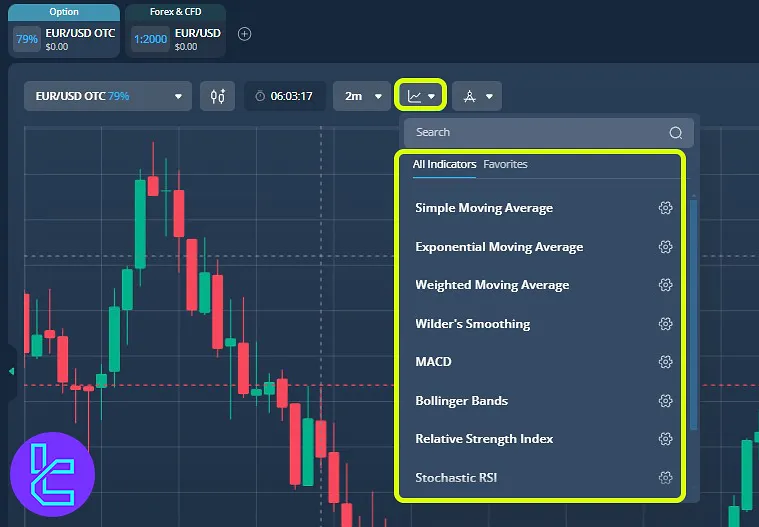The width and height of the screenshot is (759, 527).
Task: Open settings gear for Wilder's Smoothing
Action: 666,323
